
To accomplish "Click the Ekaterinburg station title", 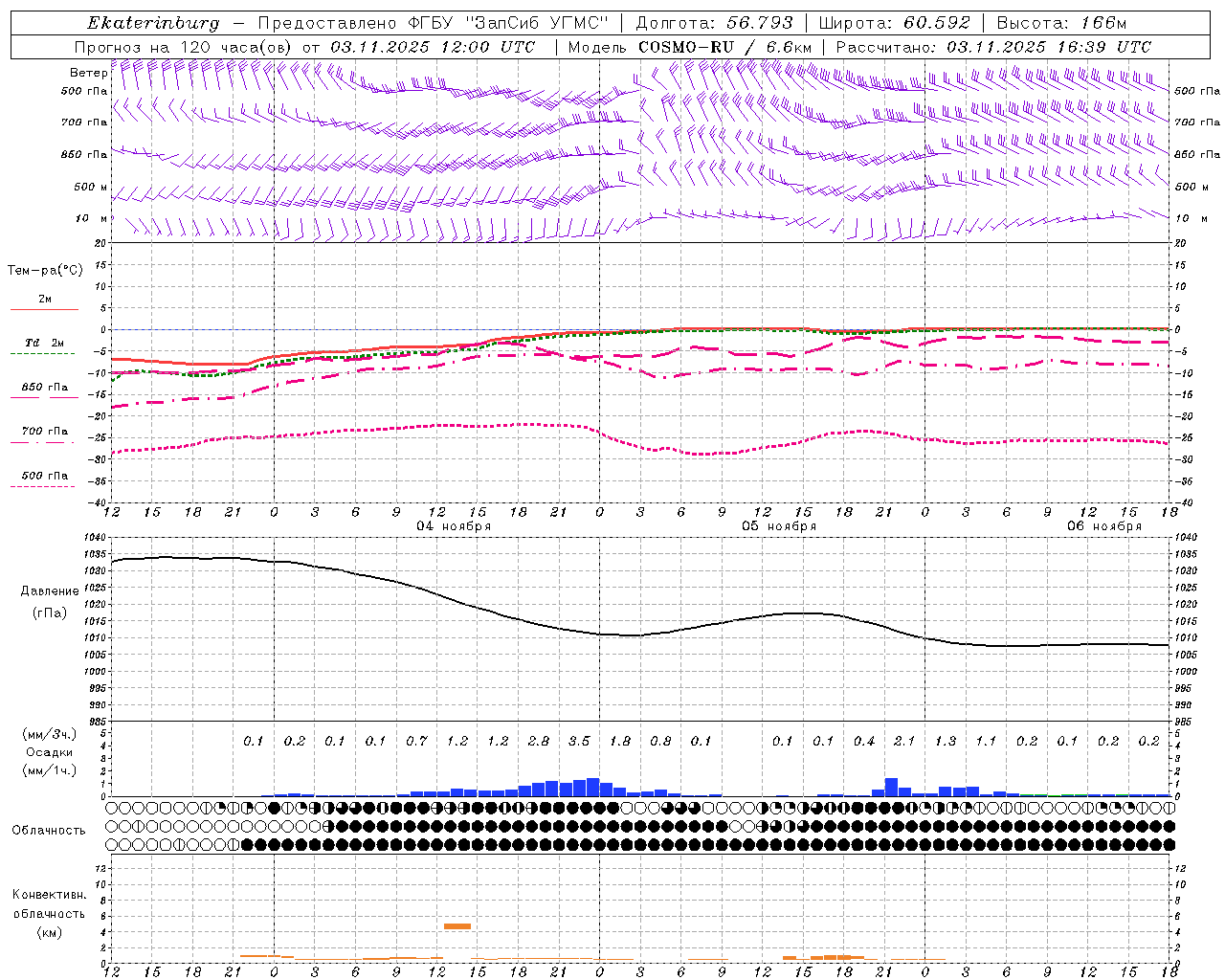I will point(153,23).
